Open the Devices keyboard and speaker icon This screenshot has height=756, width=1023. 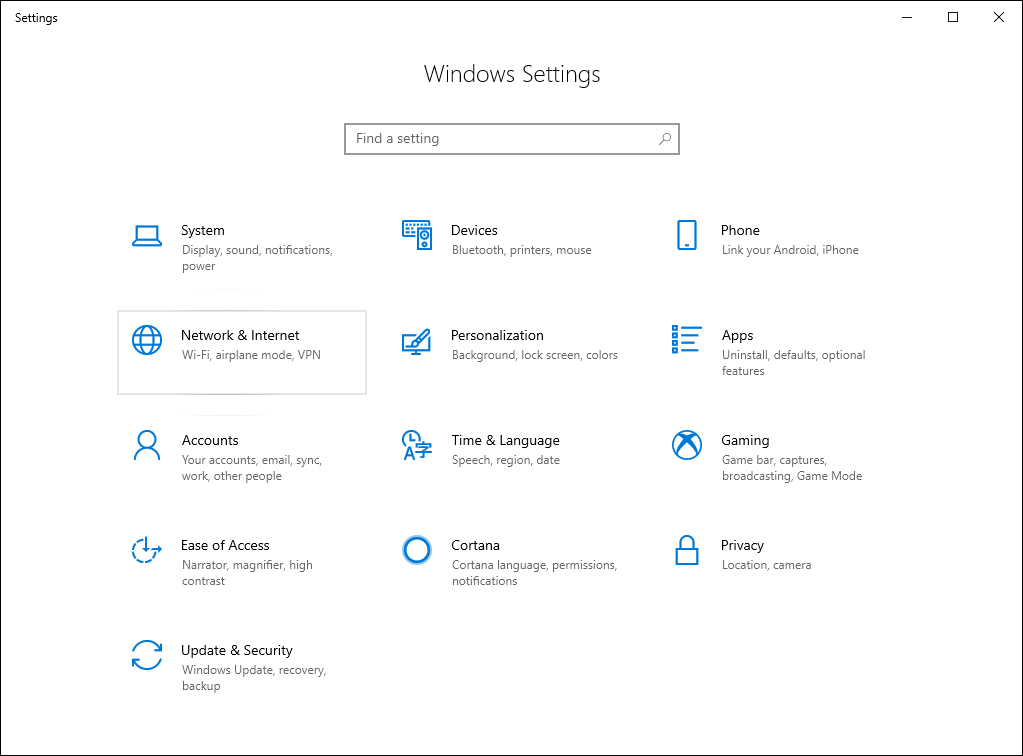pyautogui.click(x=416, y=235)
